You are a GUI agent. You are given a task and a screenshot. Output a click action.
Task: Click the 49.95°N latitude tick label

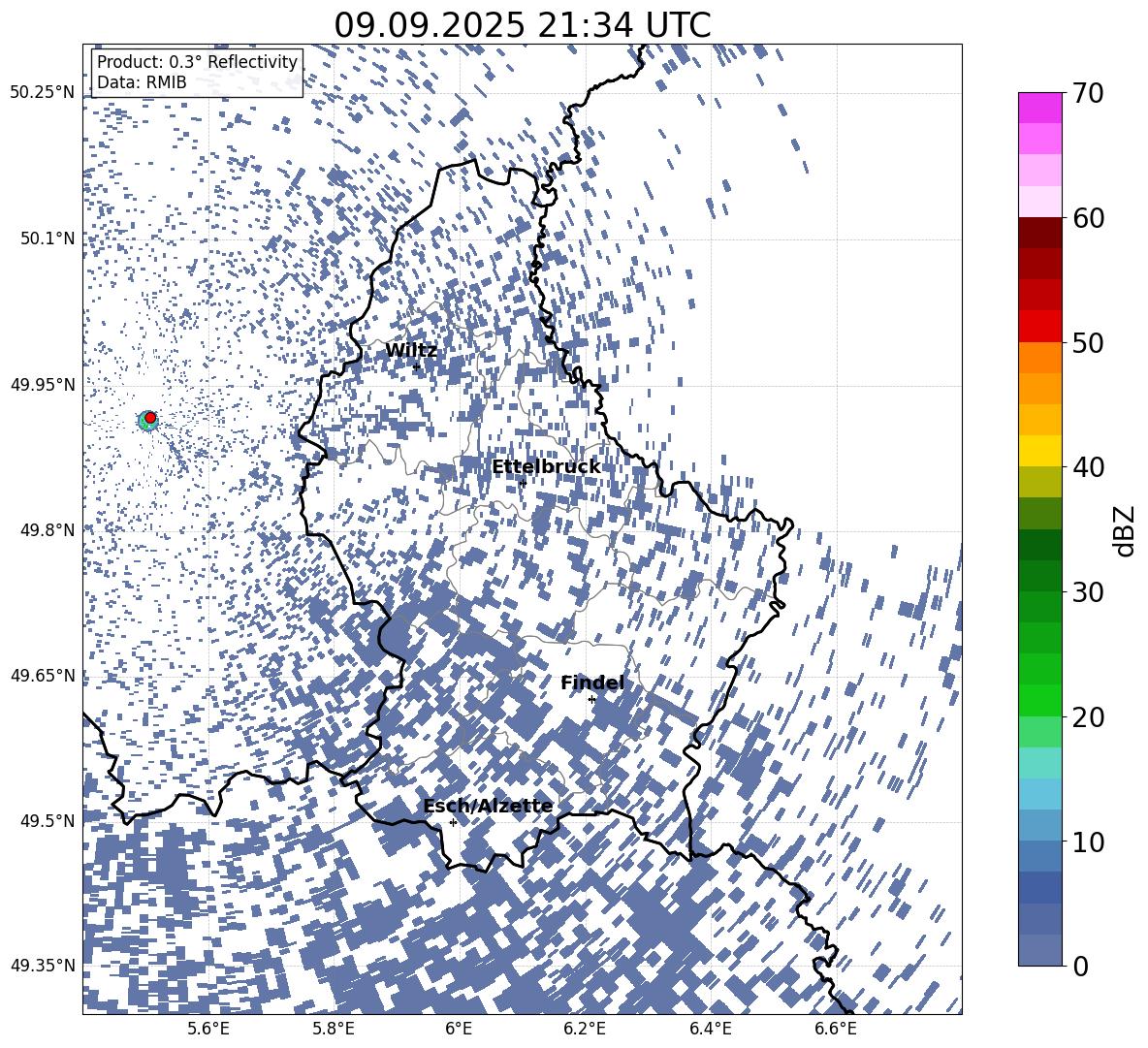coord(43,384)
